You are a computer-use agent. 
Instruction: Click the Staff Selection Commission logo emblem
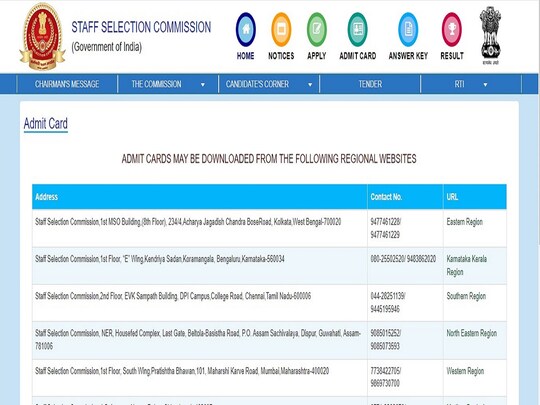(x=42, y=37)
